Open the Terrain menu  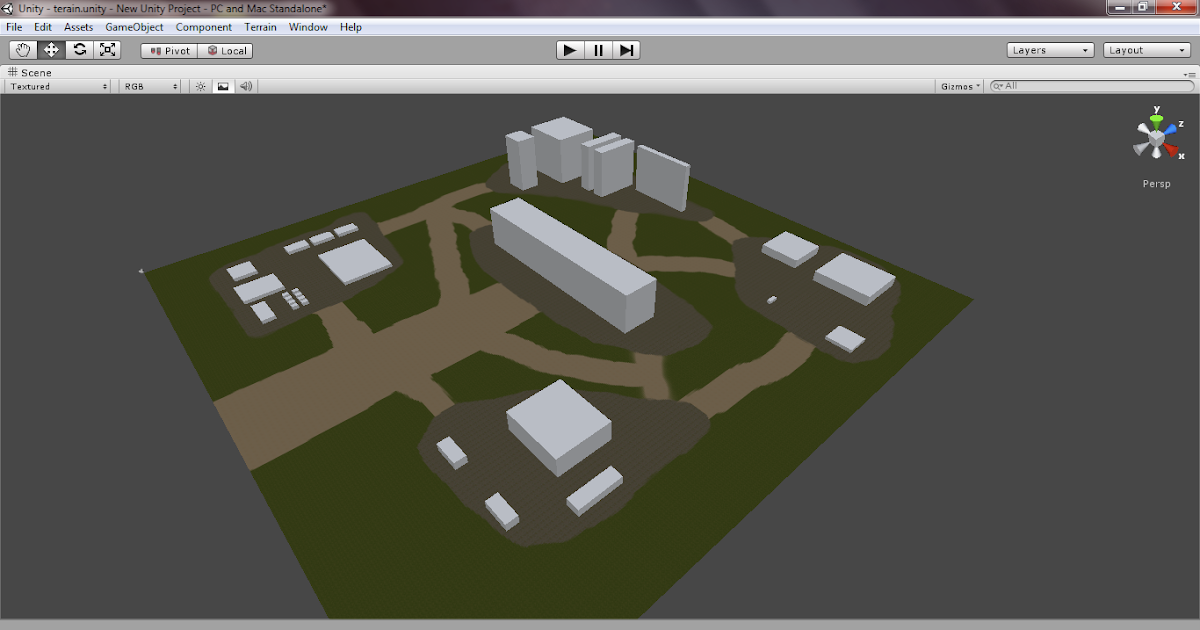pyautogui.click(x=260, y=27)
